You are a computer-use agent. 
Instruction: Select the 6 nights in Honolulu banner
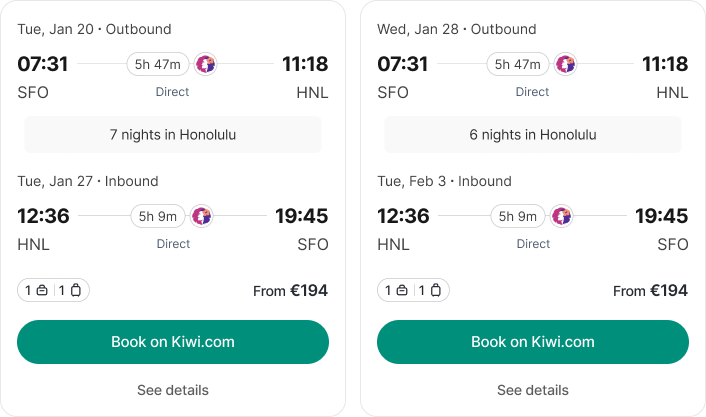coord(533,134)
